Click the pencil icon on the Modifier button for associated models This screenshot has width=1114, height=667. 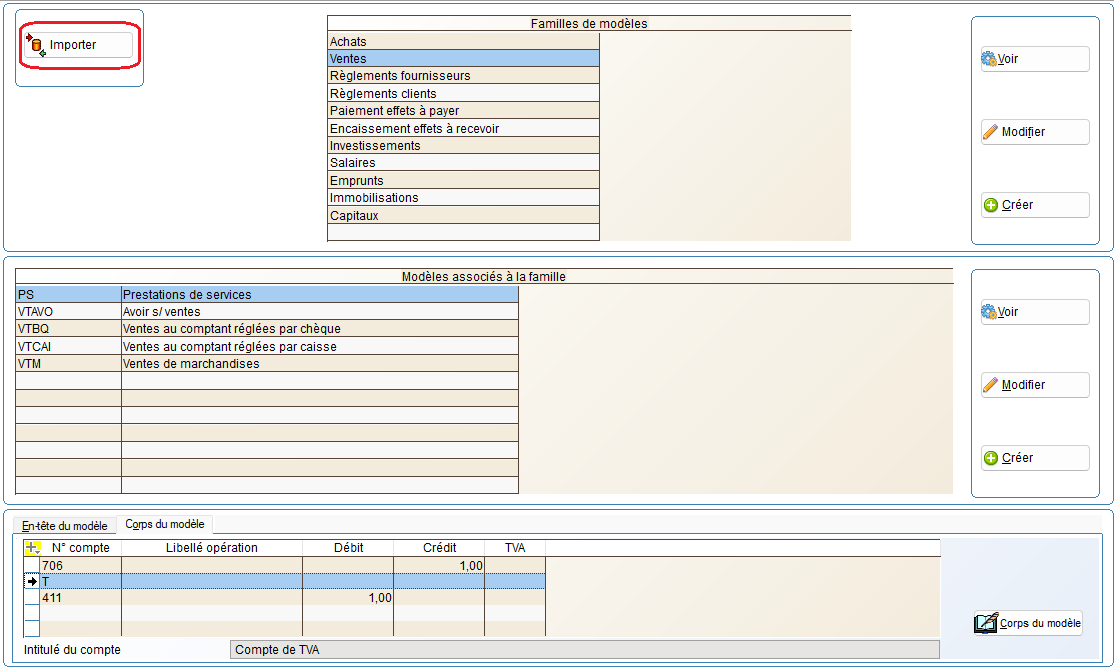tap(990, 385)
